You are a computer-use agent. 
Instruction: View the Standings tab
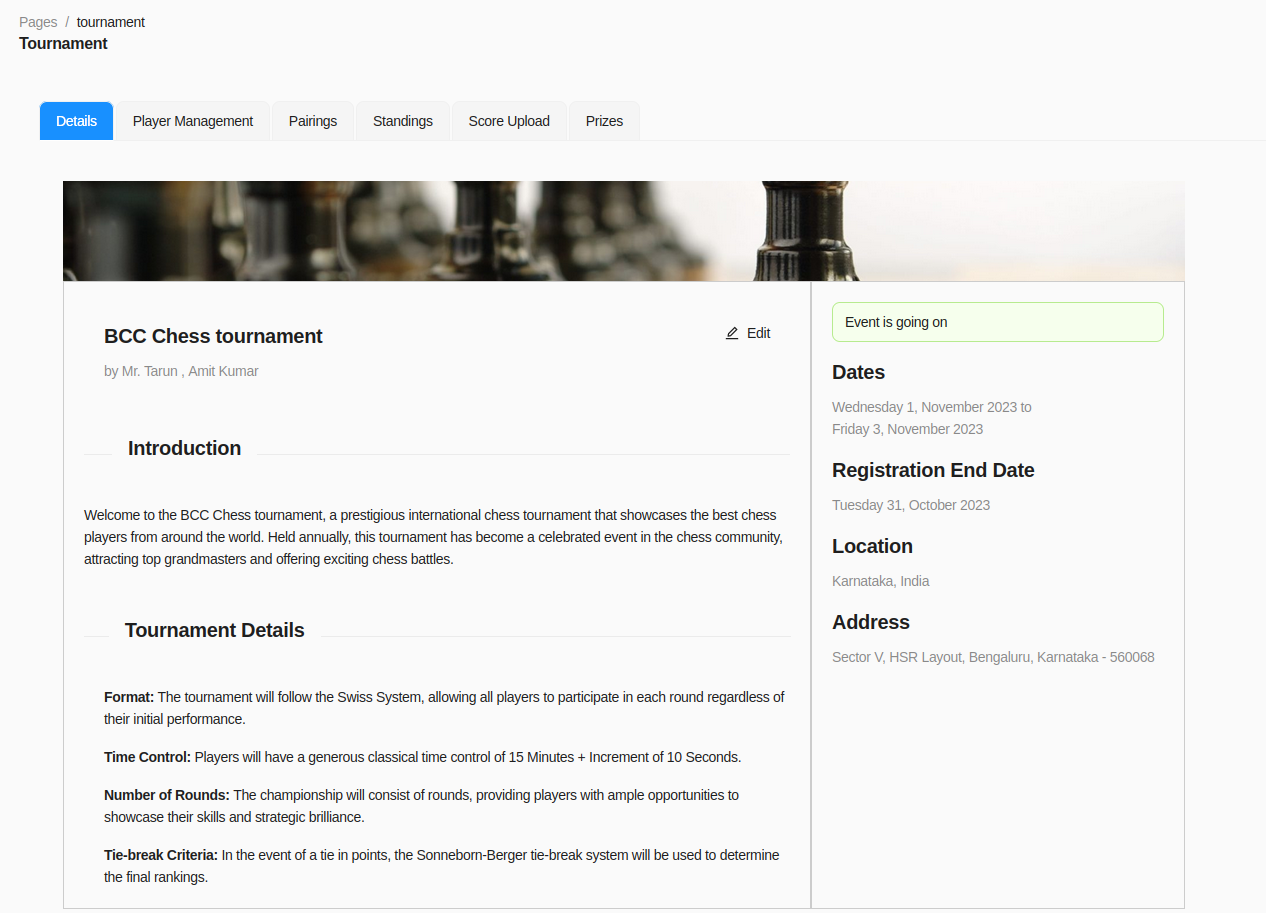pos(403,121)
